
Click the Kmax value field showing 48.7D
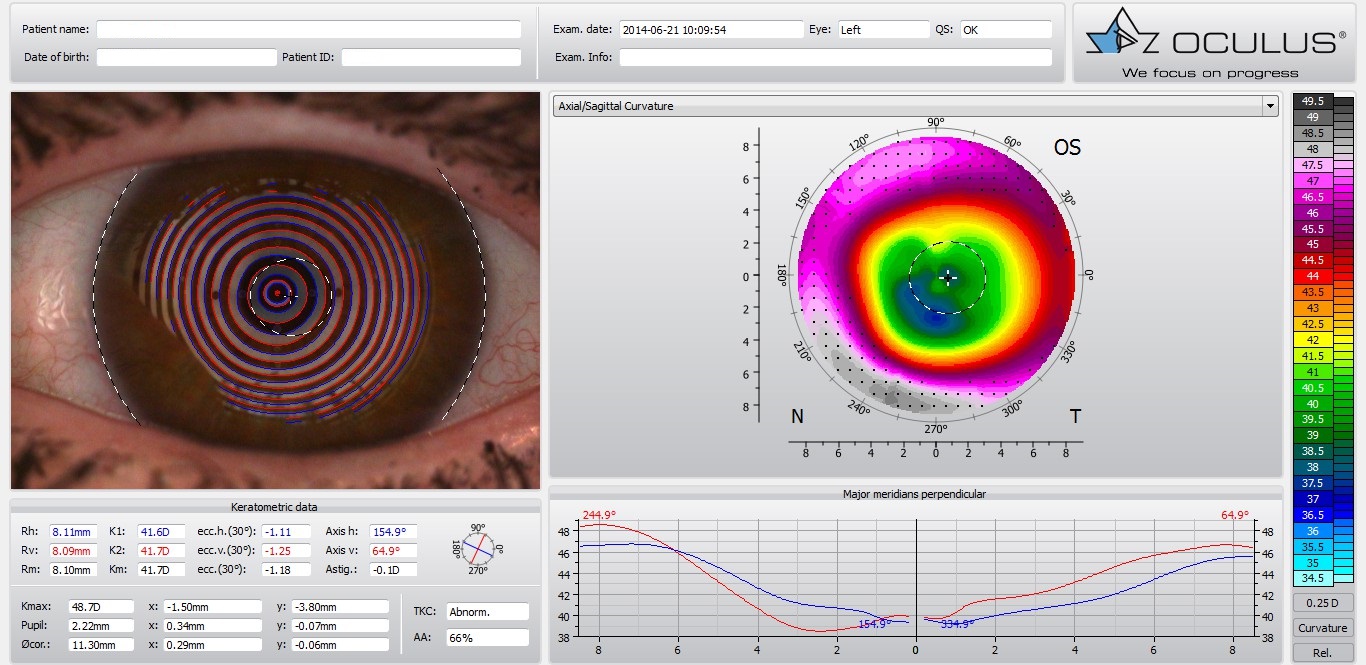[100, 606]
